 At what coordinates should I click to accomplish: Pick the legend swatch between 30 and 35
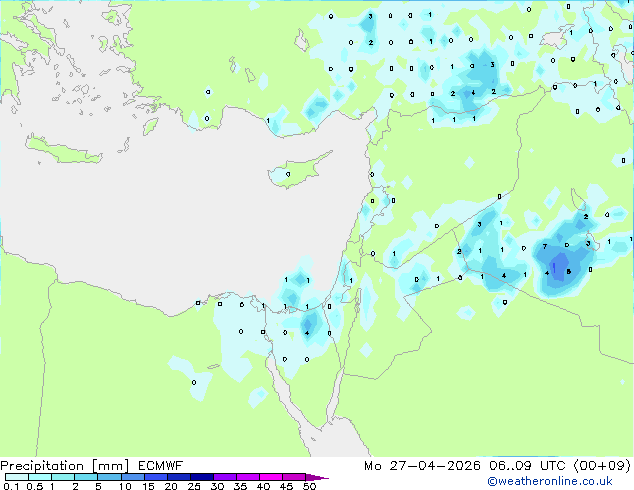[x=224, y=477]
